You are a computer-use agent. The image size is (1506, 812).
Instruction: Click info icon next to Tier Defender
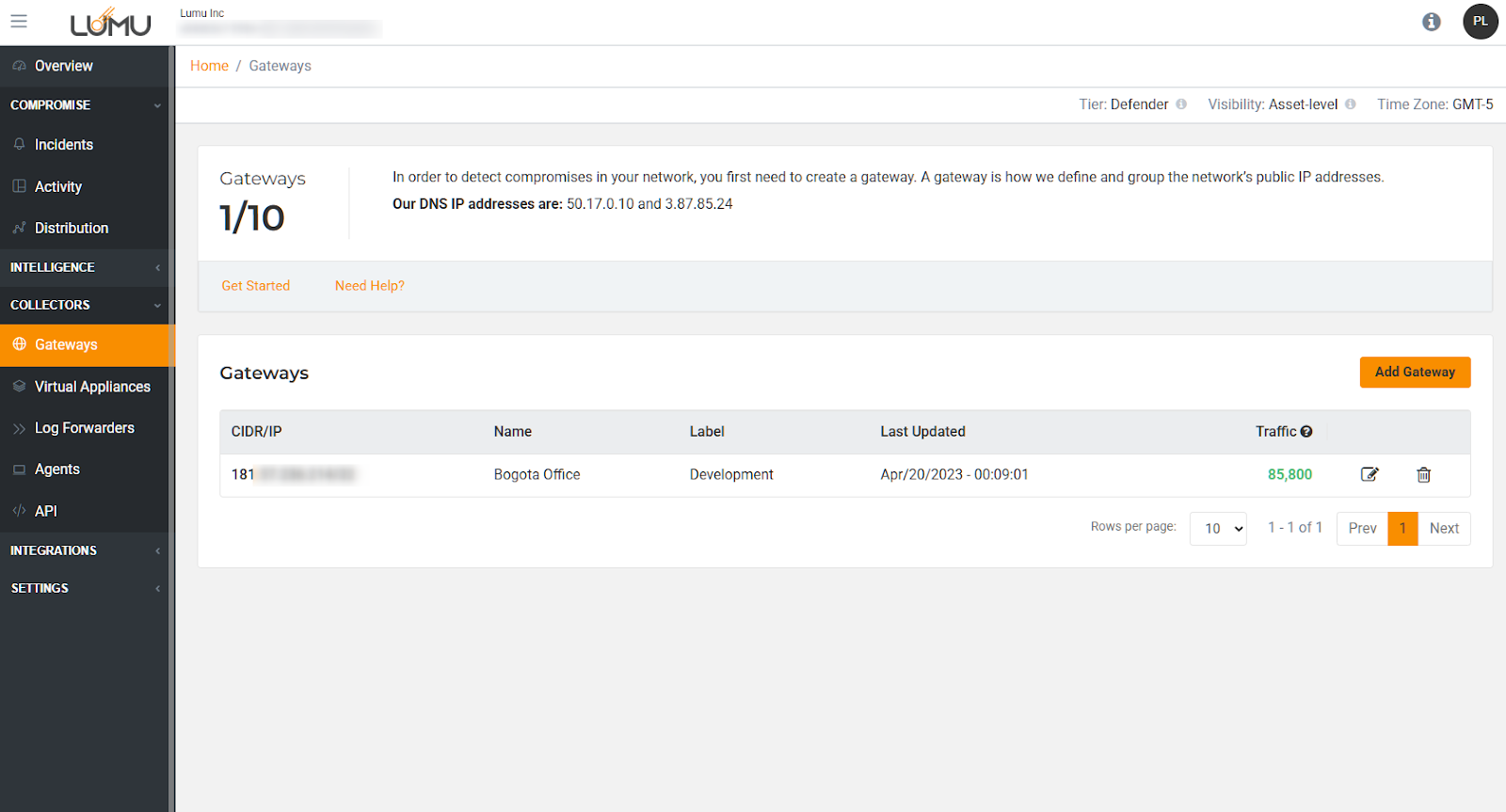tap(1181, 104)
